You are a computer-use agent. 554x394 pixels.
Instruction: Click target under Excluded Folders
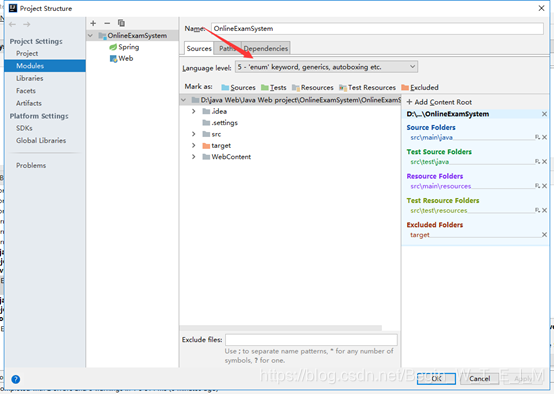(x=420, y=235)
